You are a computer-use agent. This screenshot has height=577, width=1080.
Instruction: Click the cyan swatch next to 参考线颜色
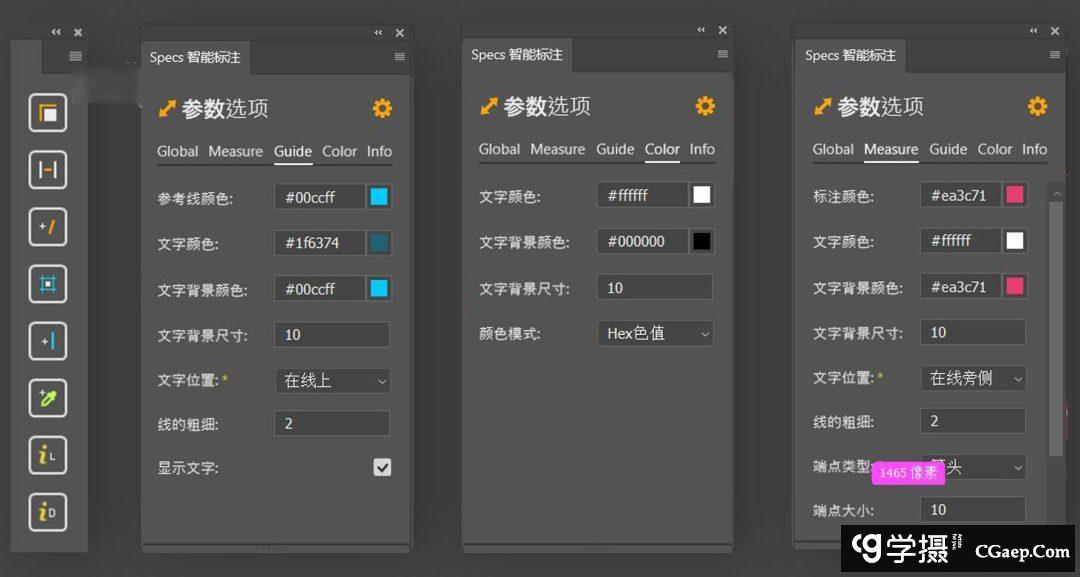[379, 197]
